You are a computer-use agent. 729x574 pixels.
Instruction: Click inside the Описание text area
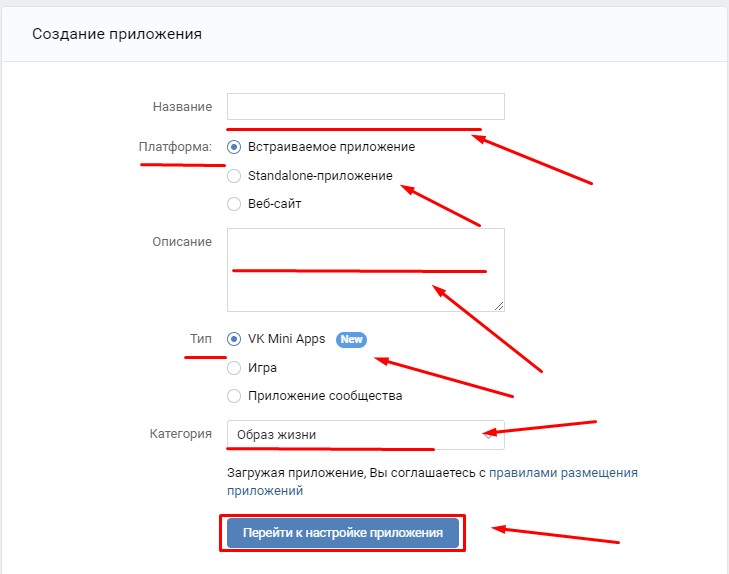point(365,270)
